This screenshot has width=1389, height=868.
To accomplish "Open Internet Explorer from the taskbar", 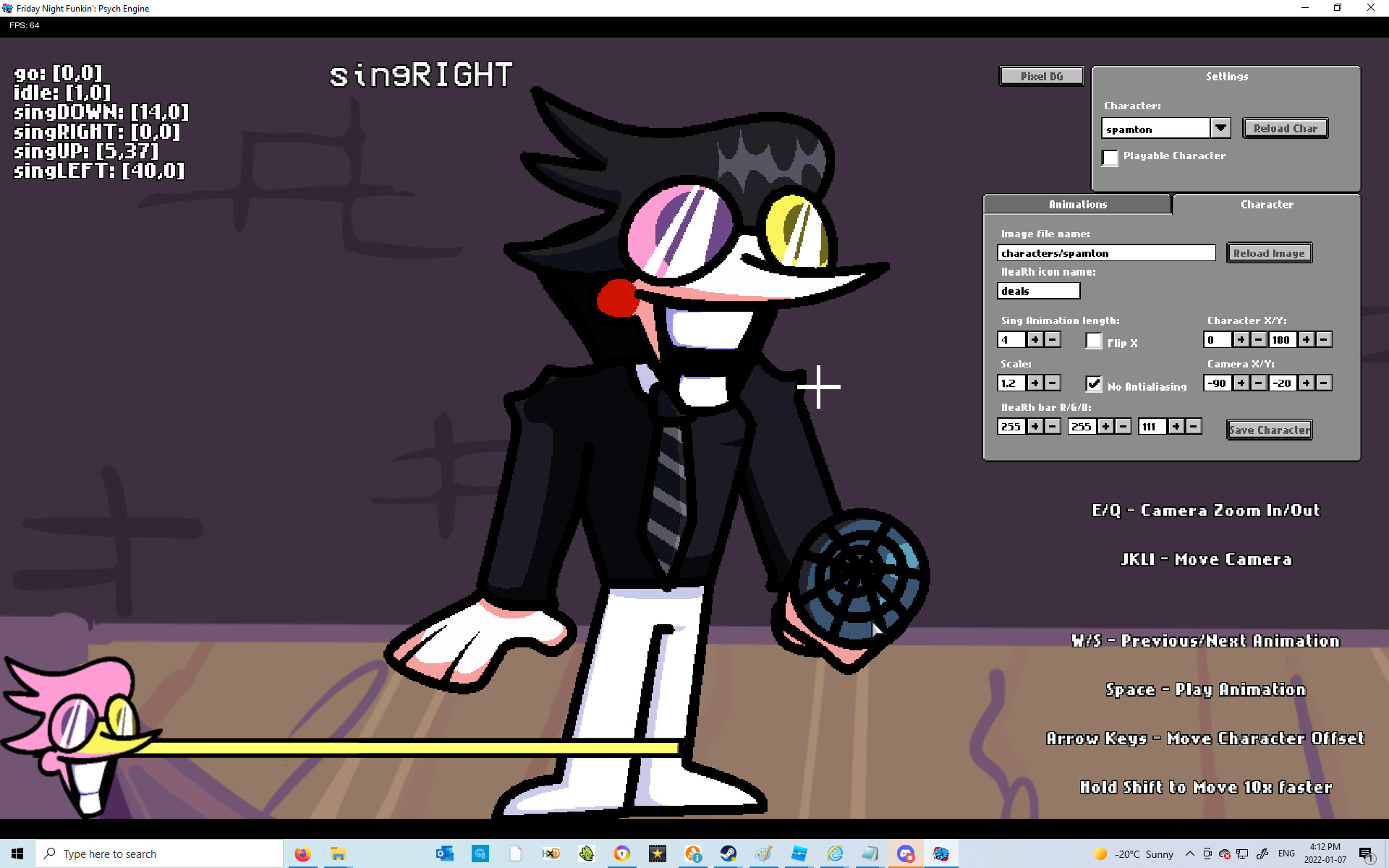I will pos(835,854).
